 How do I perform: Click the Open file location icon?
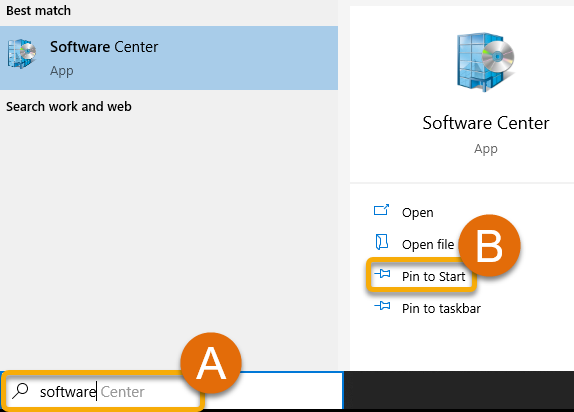click(x=382, y=242)
